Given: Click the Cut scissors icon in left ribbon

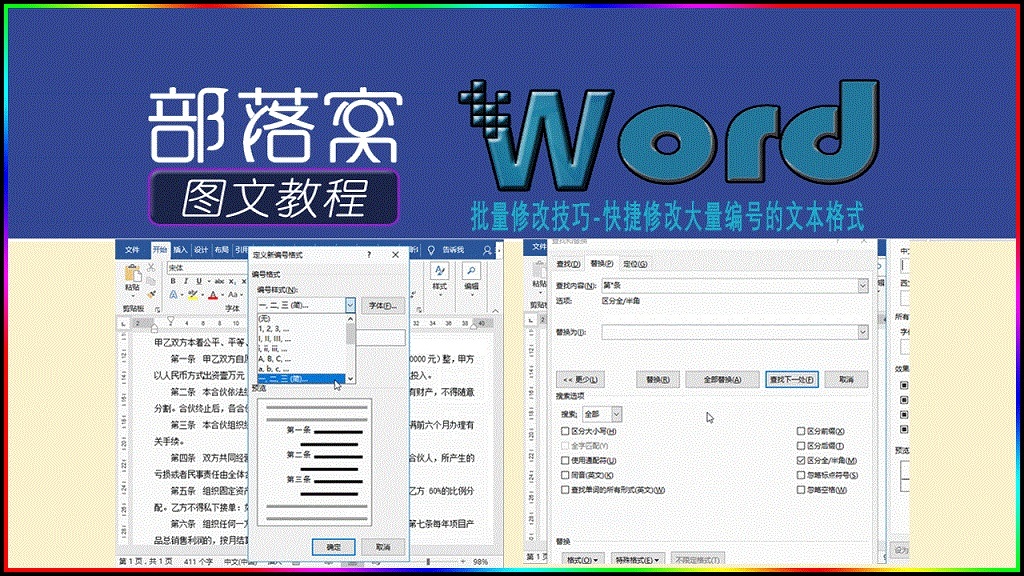Looking at the screenshot, I should 151,268.
